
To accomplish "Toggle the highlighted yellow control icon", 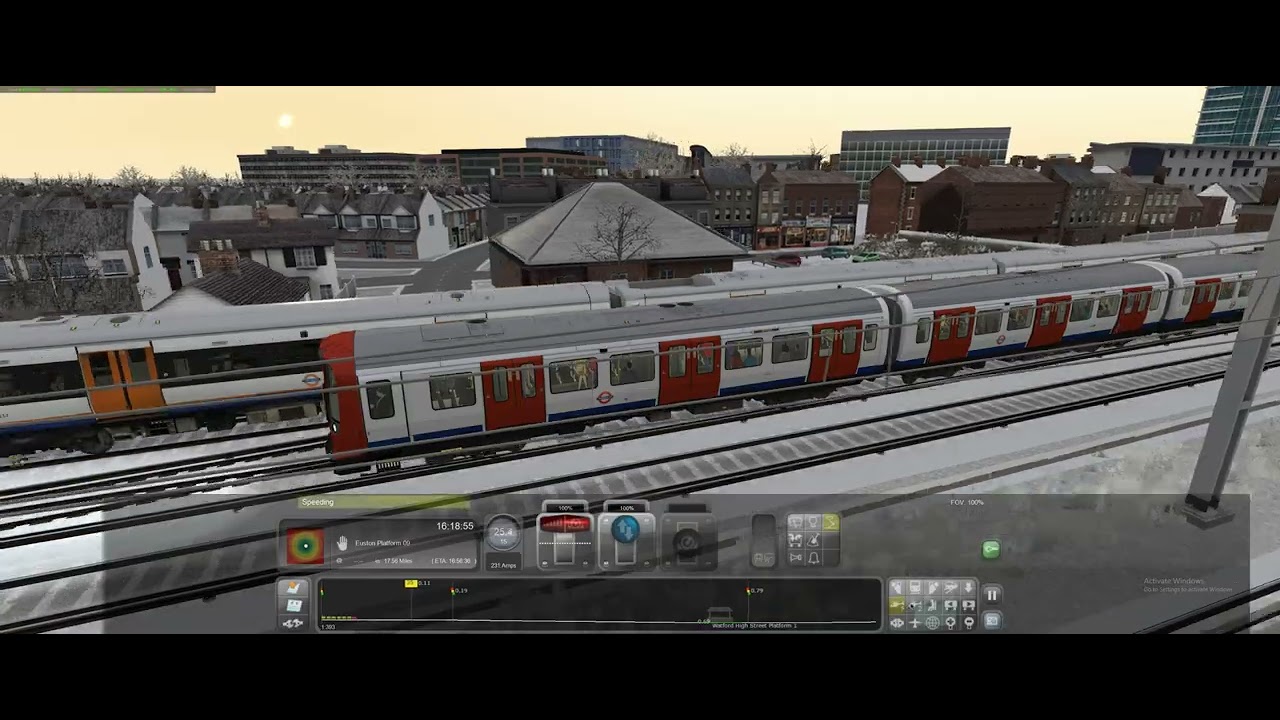I will [x=831, y=522].
